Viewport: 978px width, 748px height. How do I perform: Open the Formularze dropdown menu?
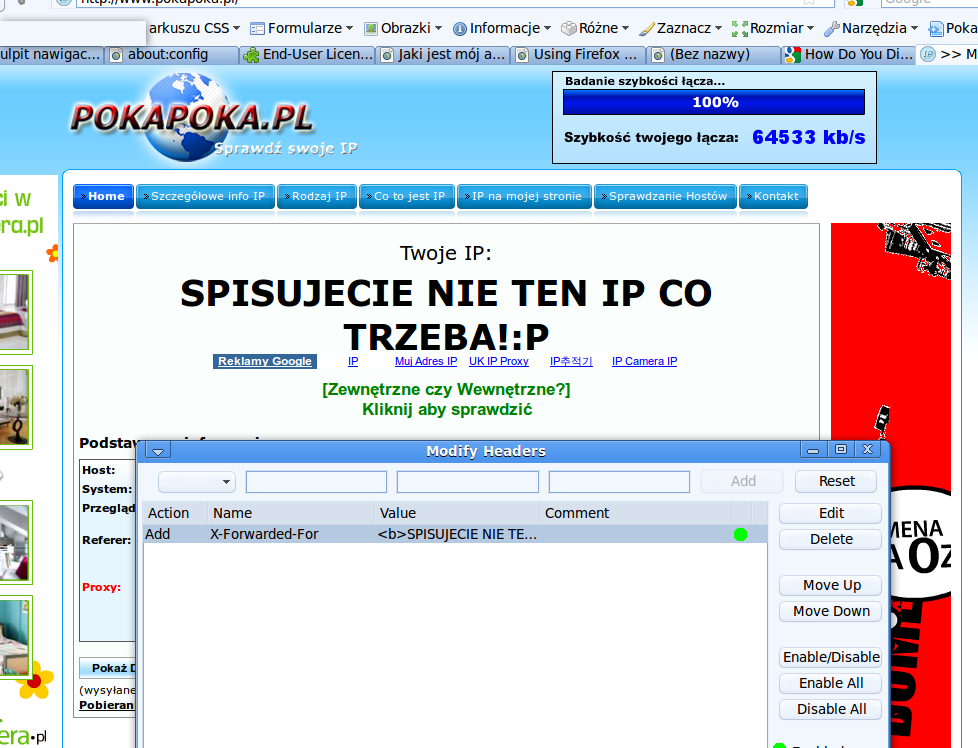302,28
